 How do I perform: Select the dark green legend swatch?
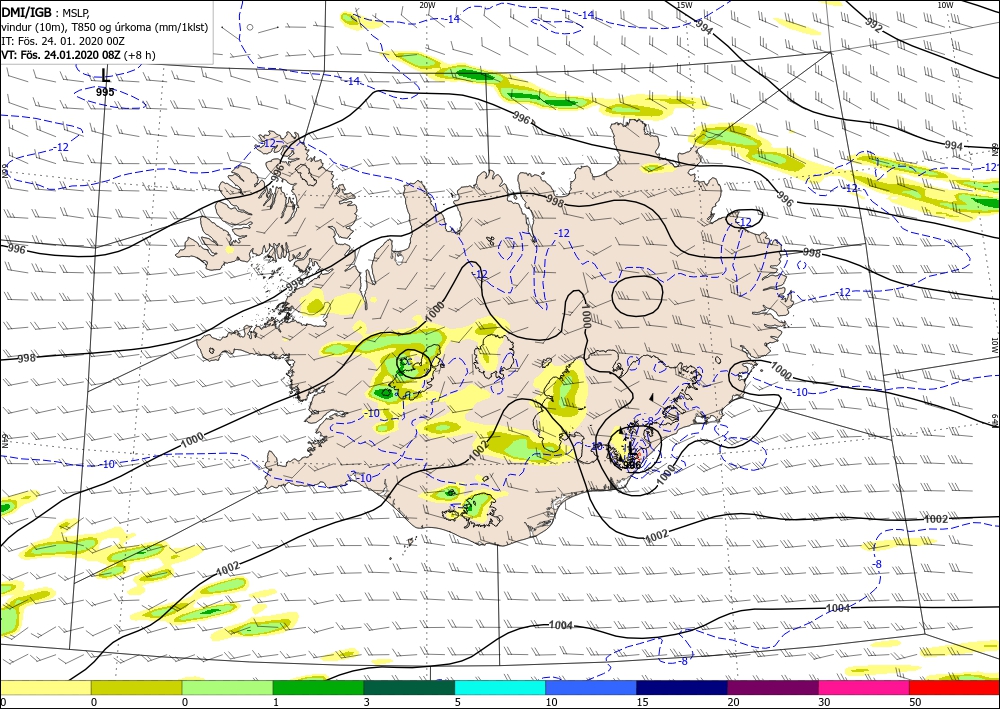pyautogui.click(x=409, y=688)
